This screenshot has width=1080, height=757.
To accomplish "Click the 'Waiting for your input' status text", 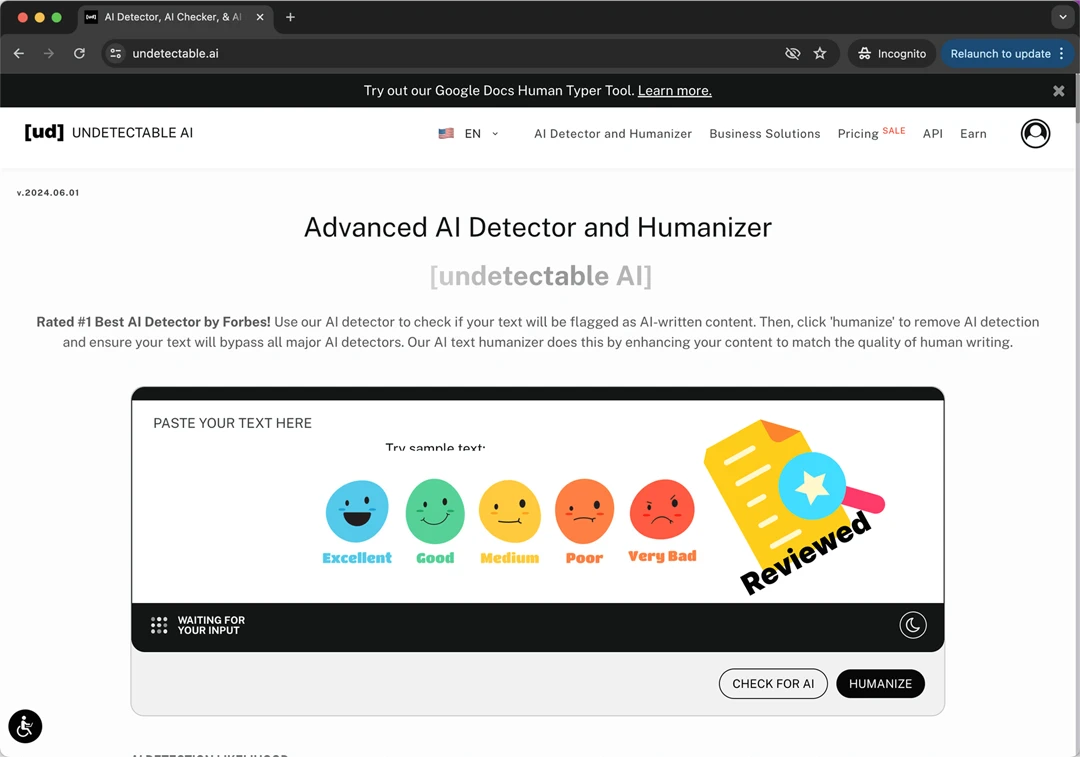I will tap(211, 625).
